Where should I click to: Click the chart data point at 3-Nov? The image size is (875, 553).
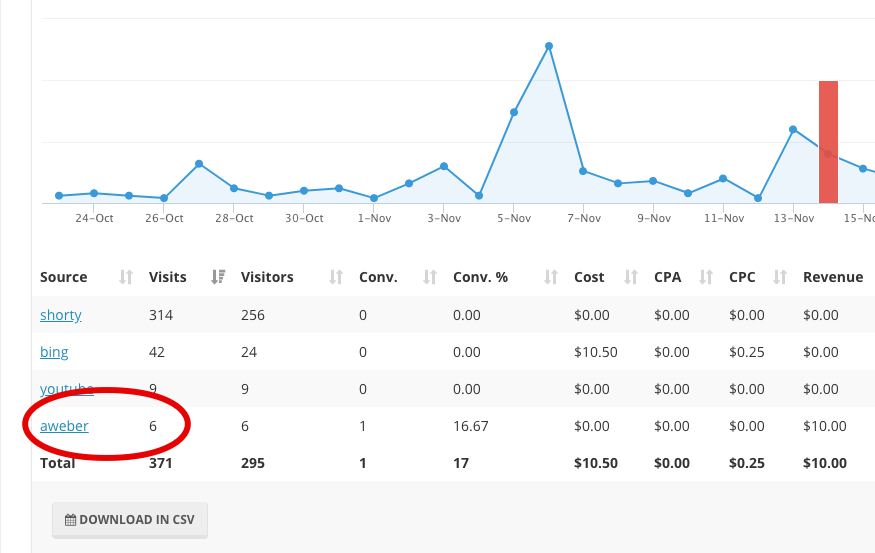click(444, 166)
